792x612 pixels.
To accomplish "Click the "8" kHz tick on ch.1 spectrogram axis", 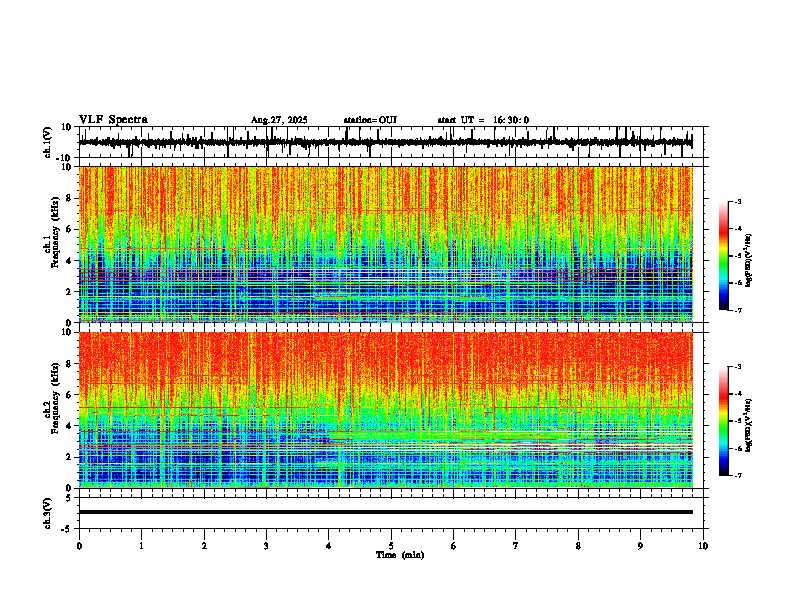I will coord(69,198).
